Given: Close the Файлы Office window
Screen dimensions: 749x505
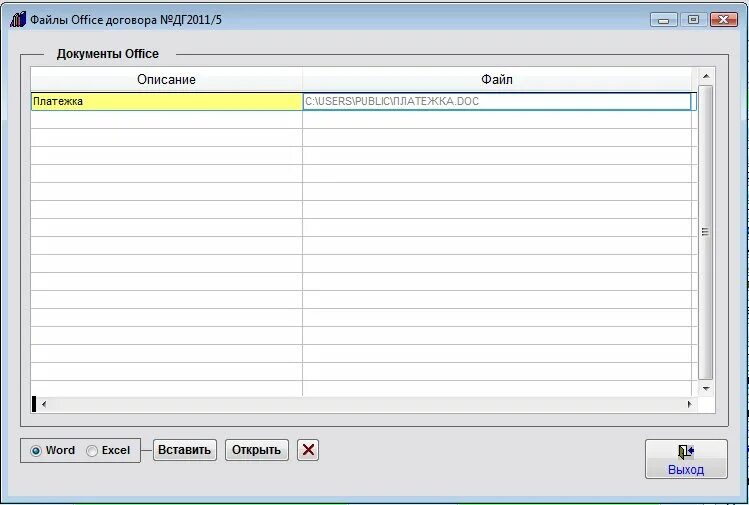Looking at the screenshot, I should click(x=724, y=20).
